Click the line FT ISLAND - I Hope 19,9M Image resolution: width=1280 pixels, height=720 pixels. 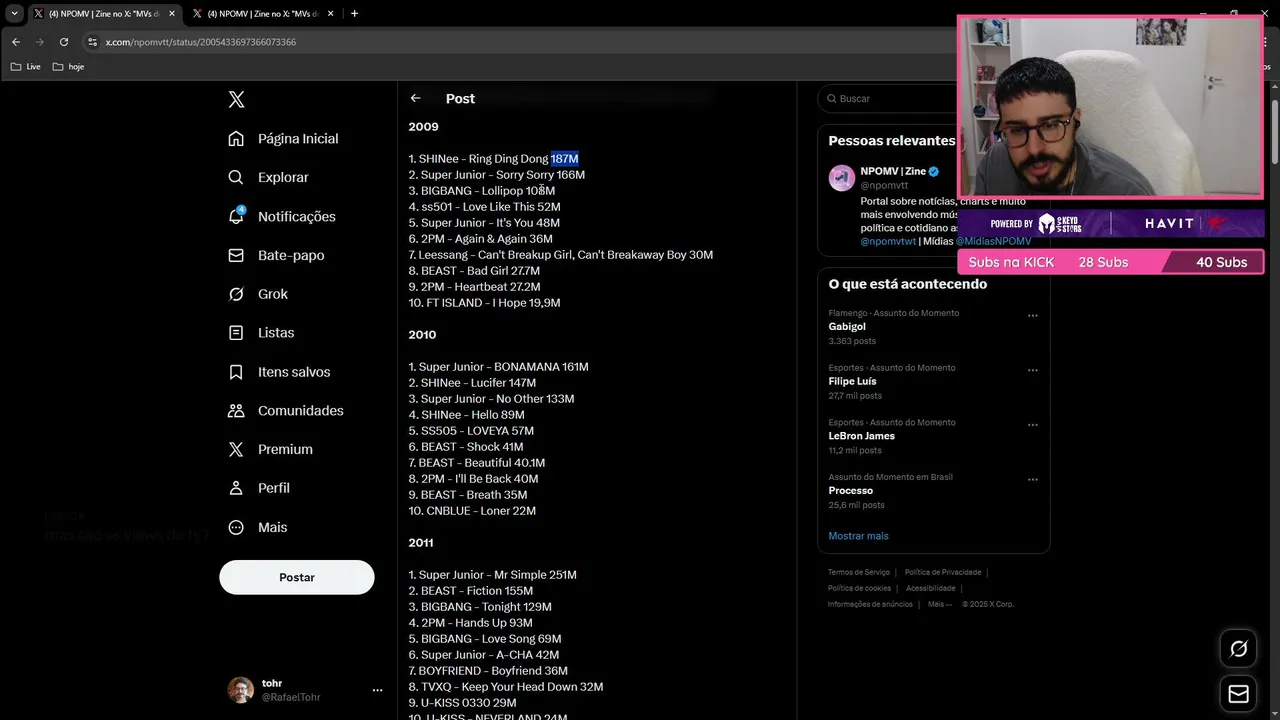point(484,303)
